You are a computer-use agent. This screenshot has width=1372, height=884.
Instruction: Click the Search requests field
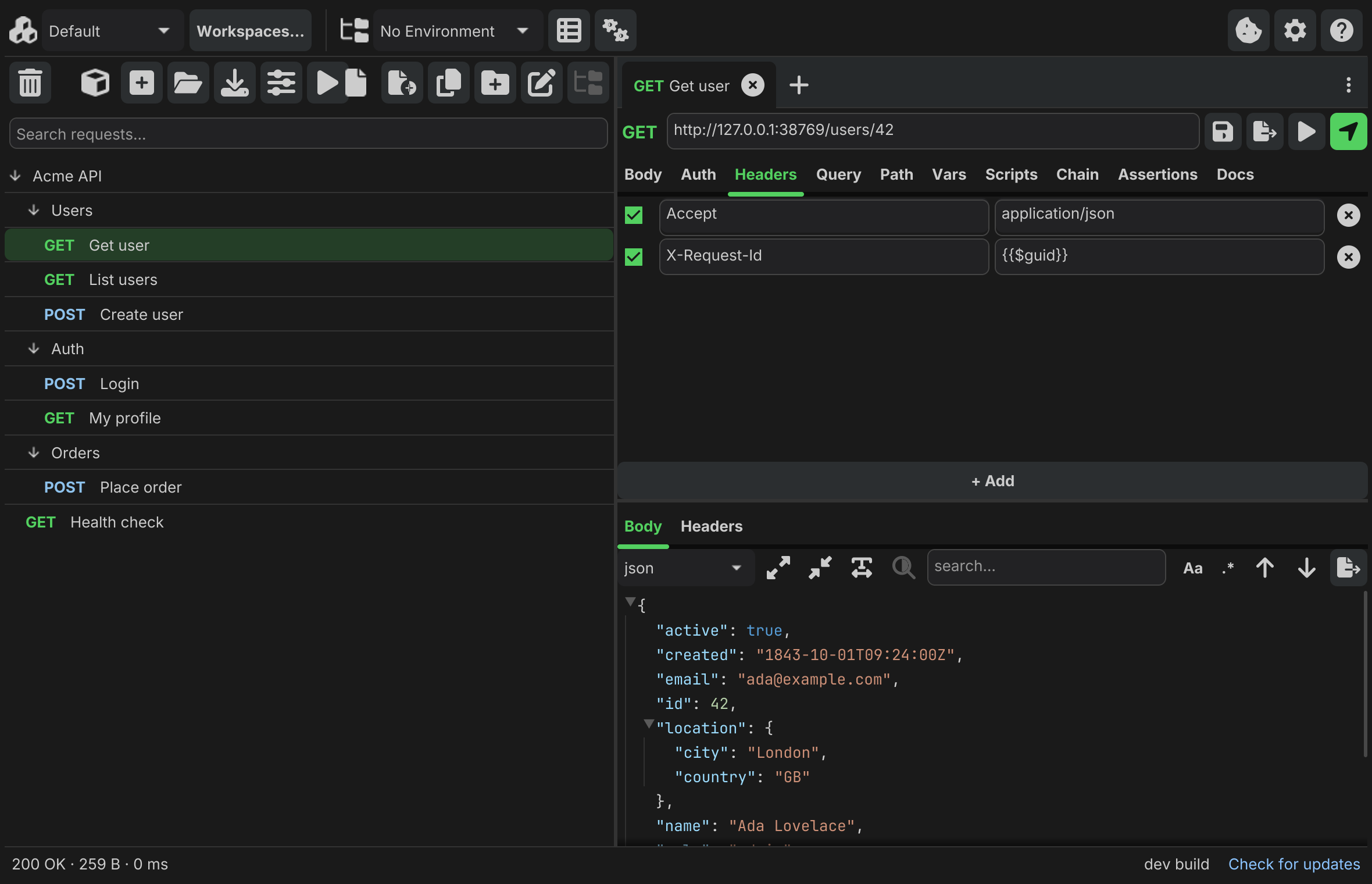(308, 134)
